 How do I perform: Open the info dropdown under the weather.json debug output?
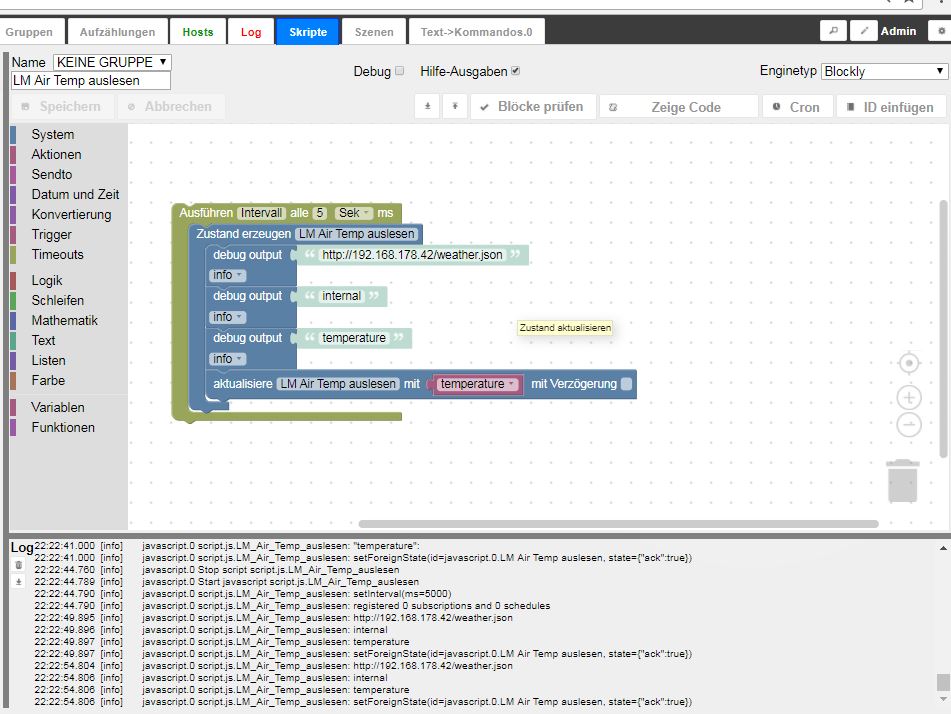[x=227, y=275]
